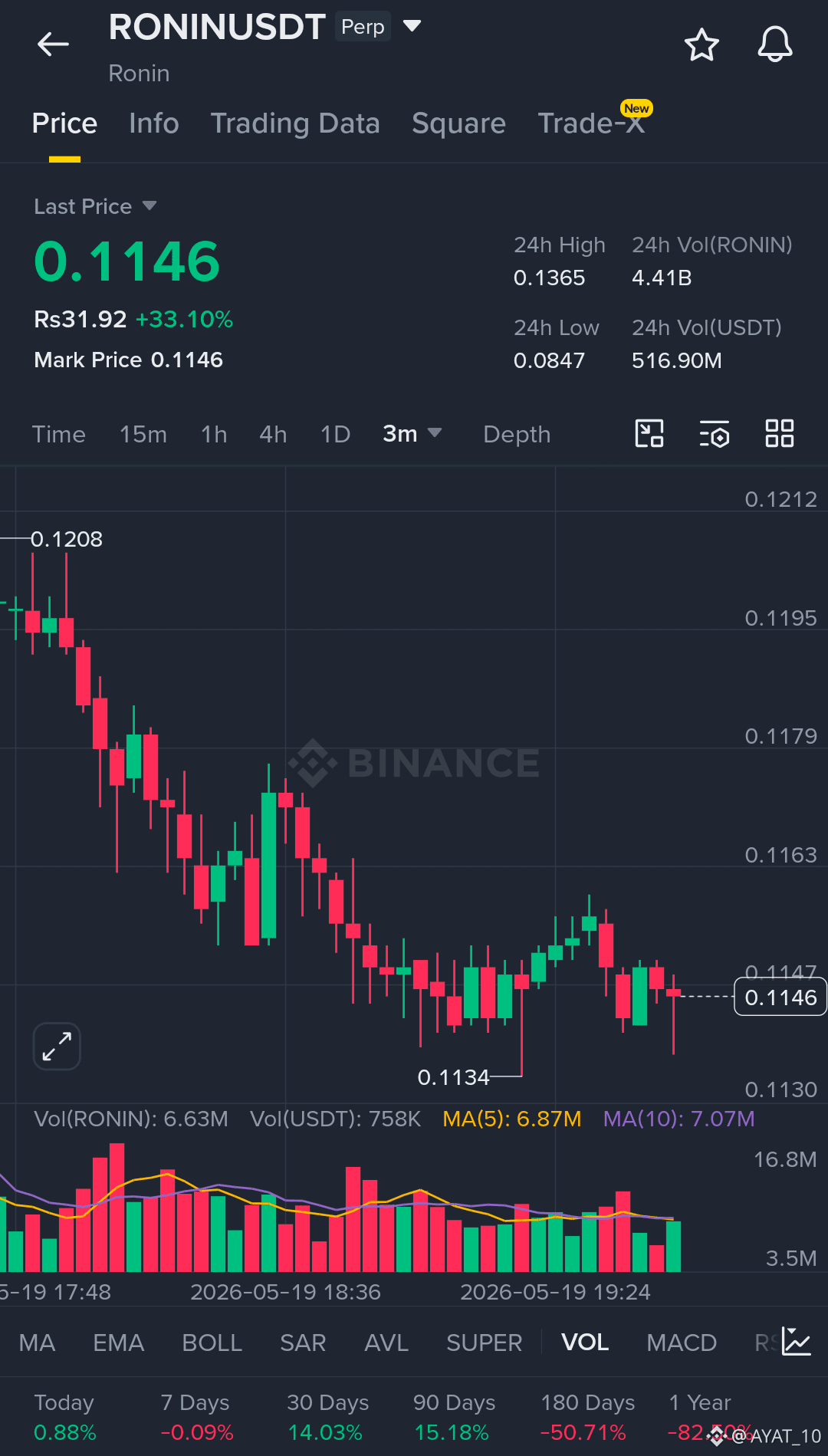Select the Time chart interval
The width and height of the screenshot is (828, 1456).
click(59, 435)
